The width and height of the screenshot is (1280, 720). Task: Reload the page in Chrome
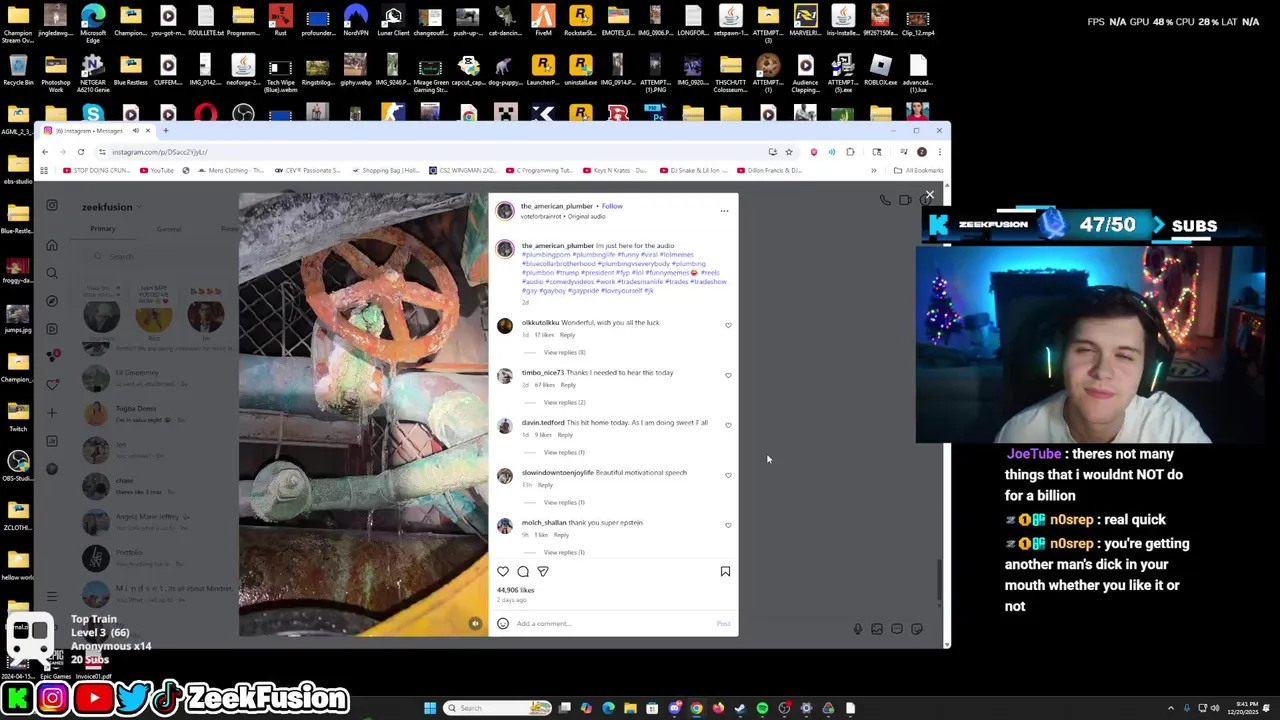(x=81, y=152)
